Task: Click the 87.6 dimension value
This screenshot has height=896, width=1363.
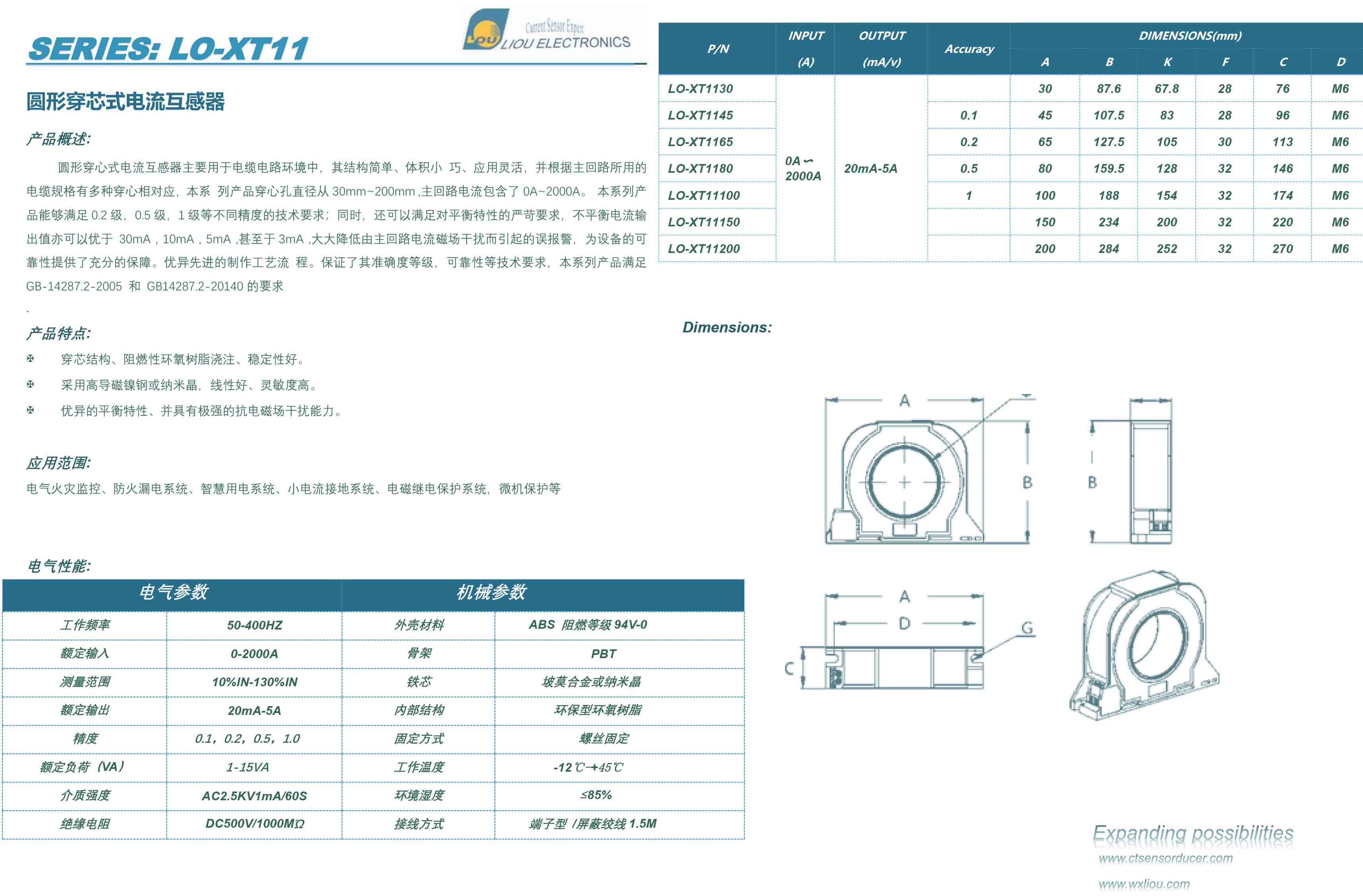Action: (x=1109, y=89)
